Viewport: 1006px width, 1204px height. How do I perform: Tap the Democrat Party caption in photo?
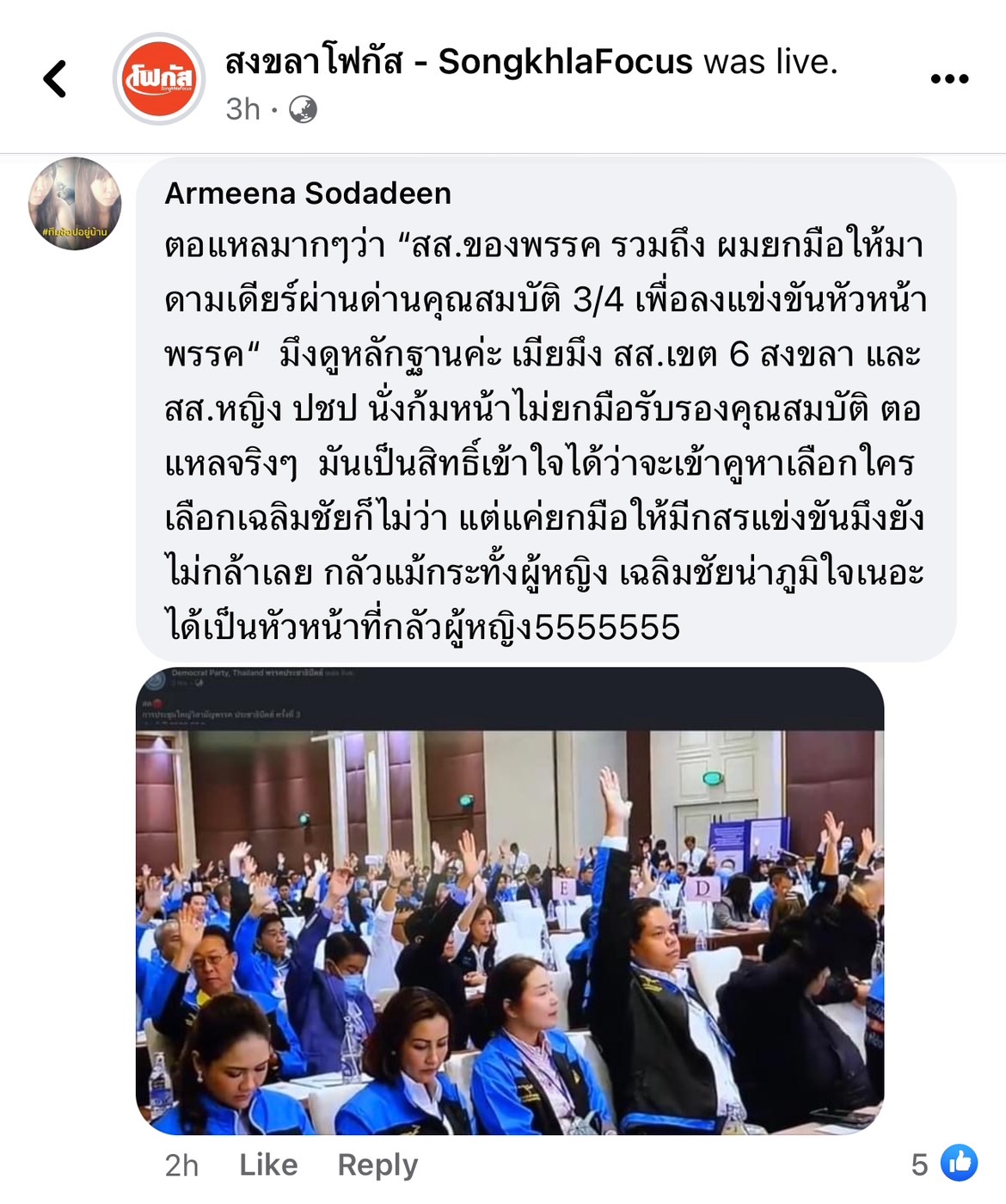point(248,673)
